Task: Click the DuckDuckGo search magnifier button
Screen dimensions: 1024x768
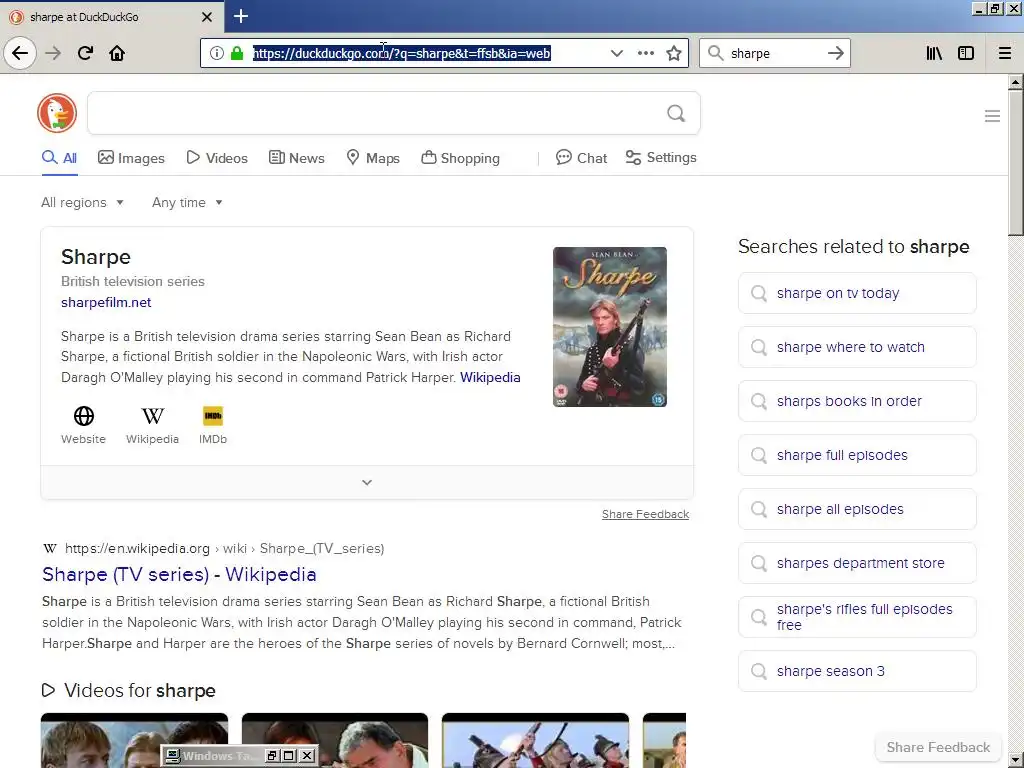Action: pos(676,114)
